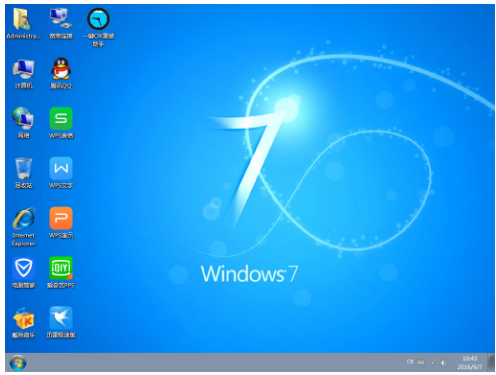
Task: Open the volume speaker tray icon
Action: coord(444,363)
